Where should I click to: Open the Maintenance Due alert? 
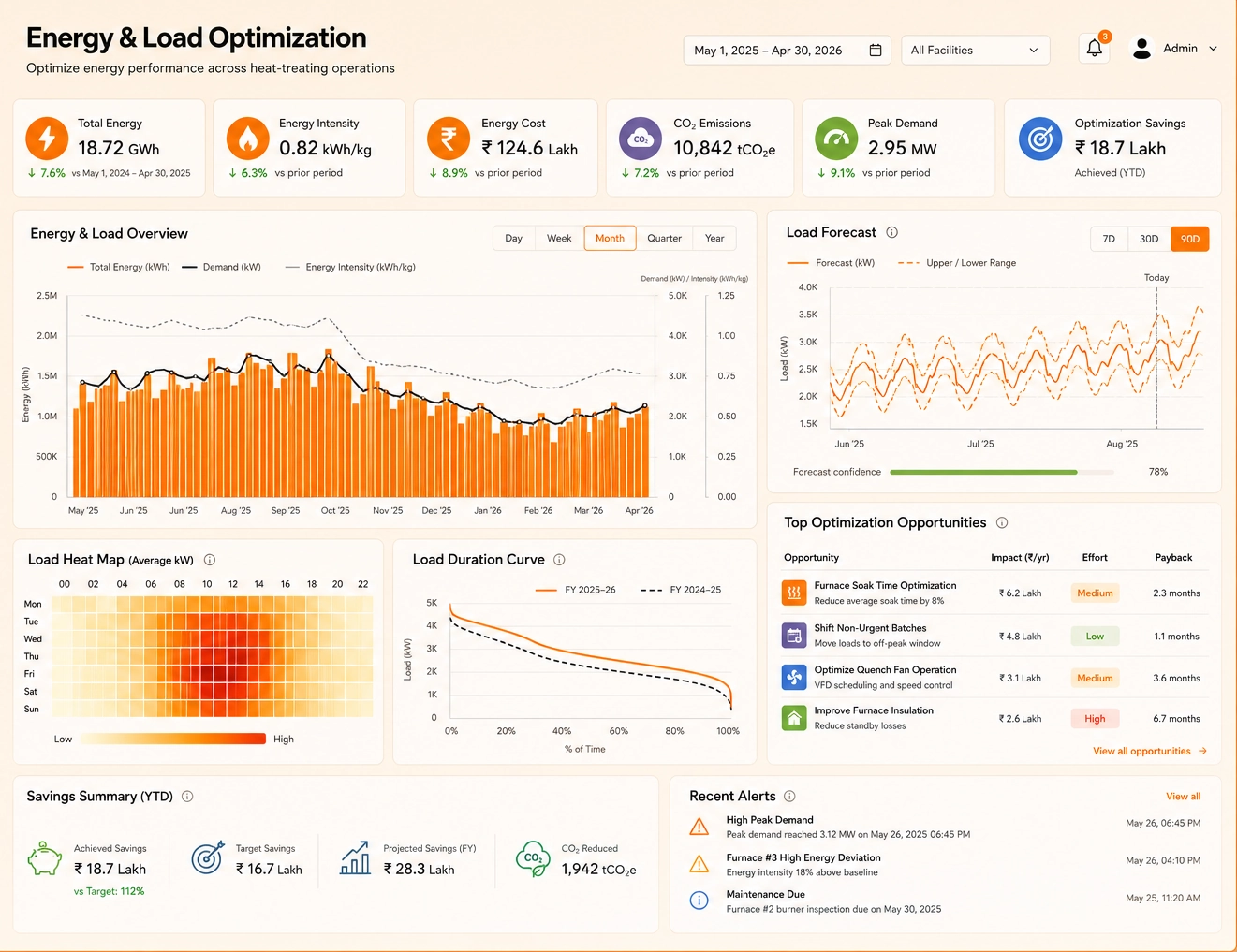945,901
